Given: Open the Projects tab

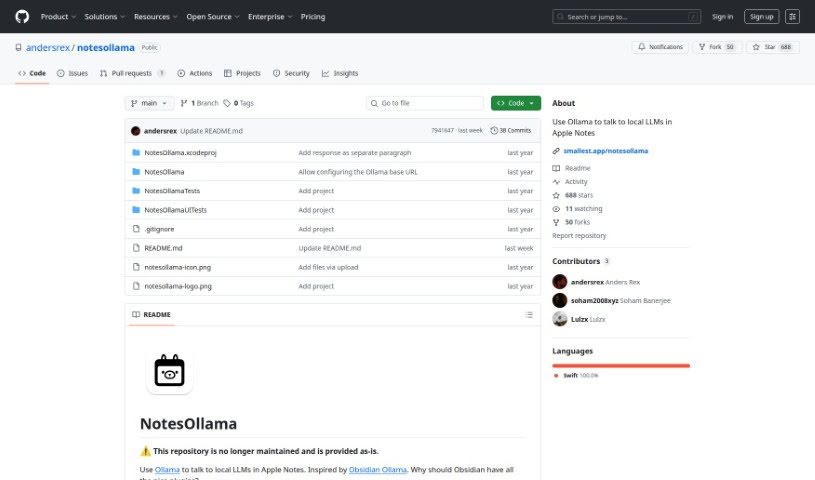Looking at the screenshot, I should click(x=242, y=73).
